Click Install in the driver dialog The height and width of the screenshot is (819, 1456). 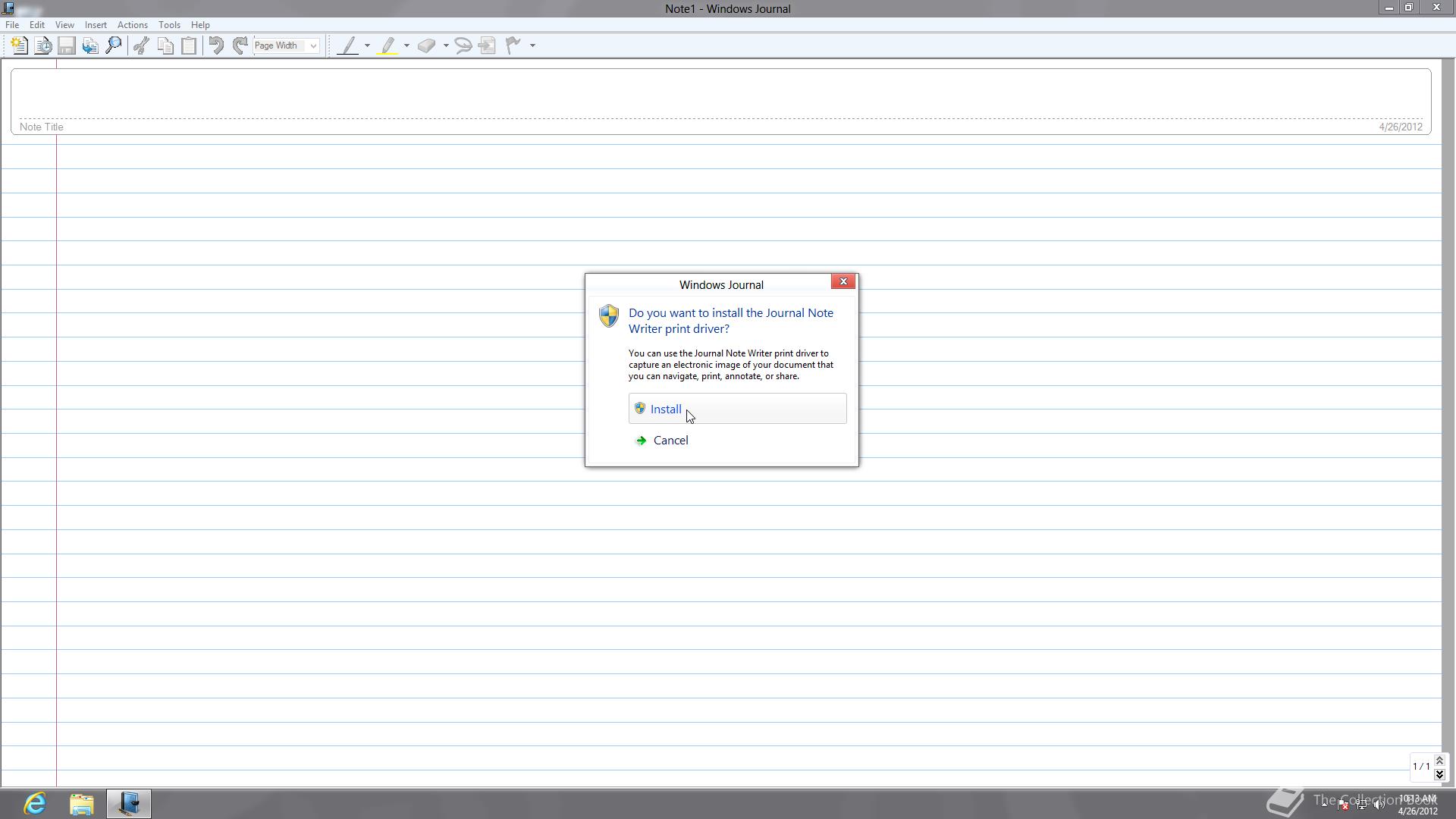[737, 409]
